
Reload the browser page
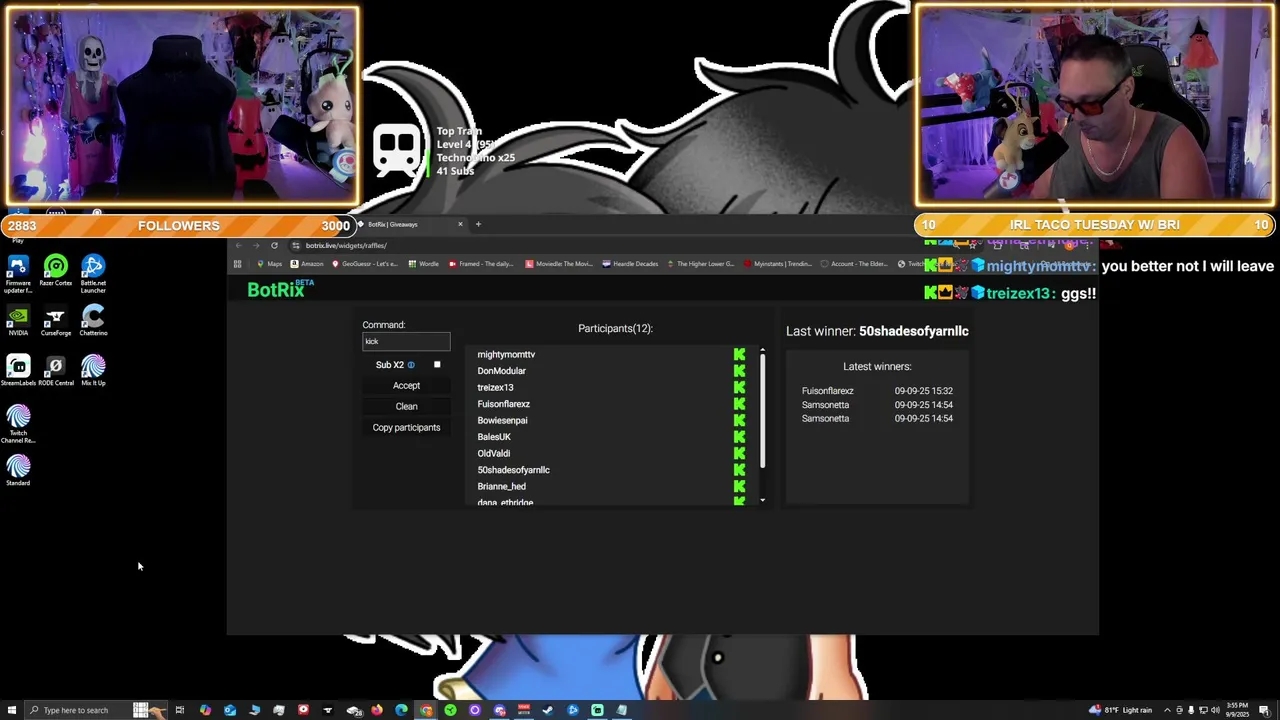tap(274, 245)
